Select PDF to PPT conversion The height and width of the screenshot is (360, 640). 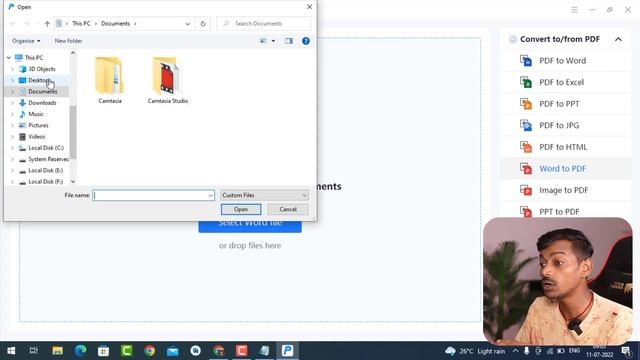tap(559, 104)
